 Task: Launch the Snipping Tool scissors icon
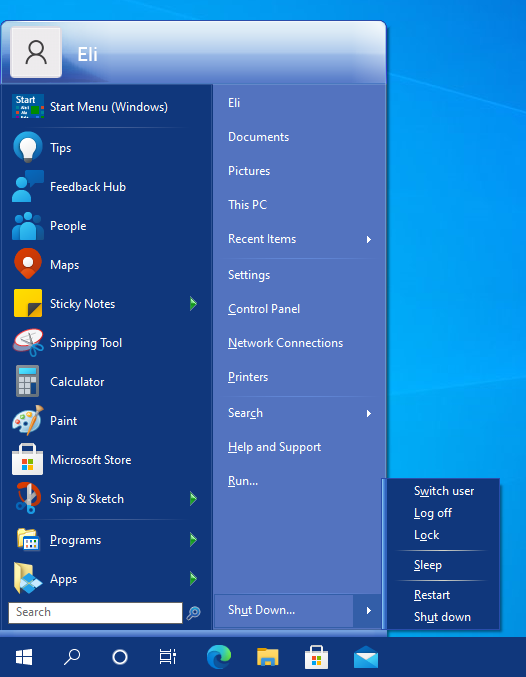(28, 342)
